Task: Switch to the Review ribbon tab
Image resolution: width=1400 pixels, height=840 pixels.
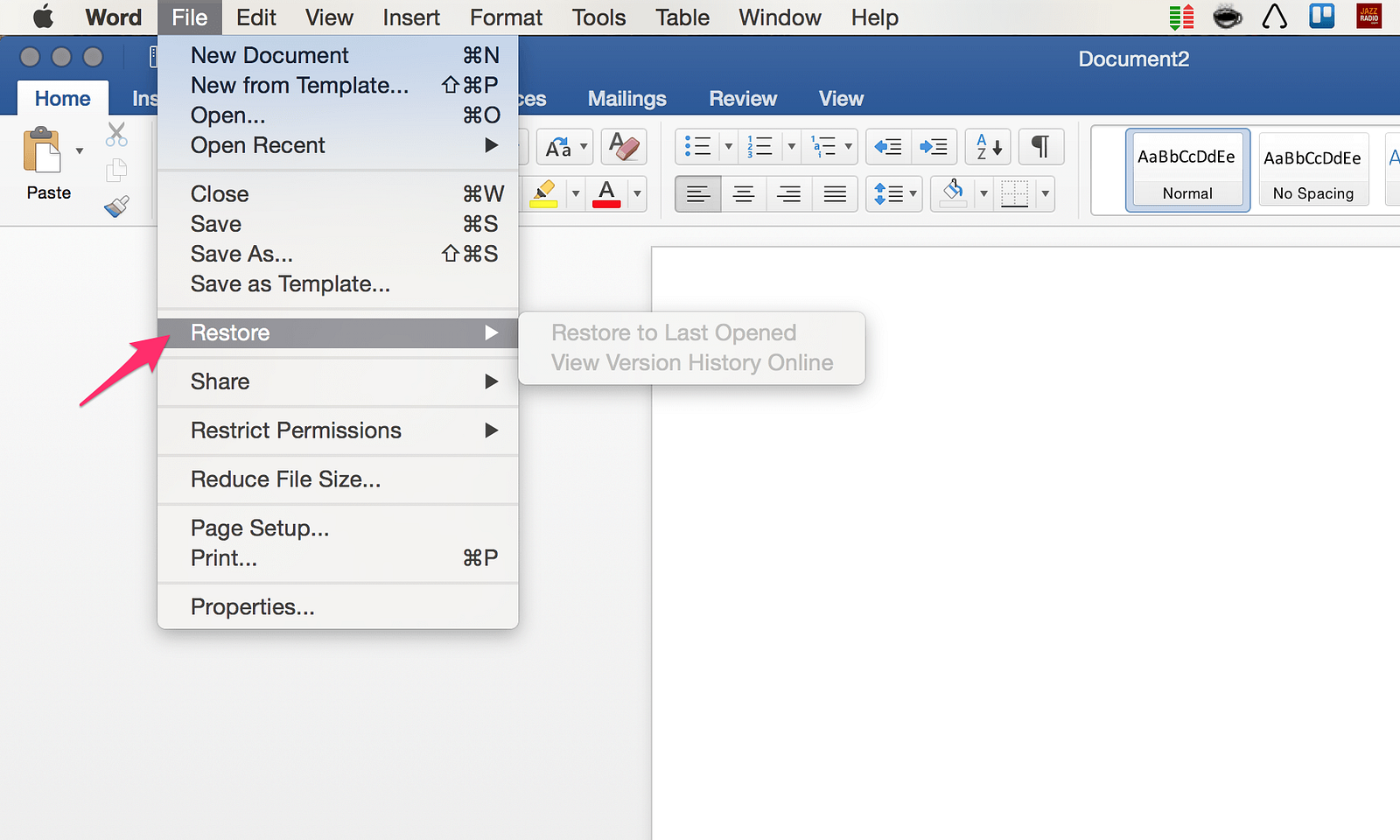Action: point(743,99)
